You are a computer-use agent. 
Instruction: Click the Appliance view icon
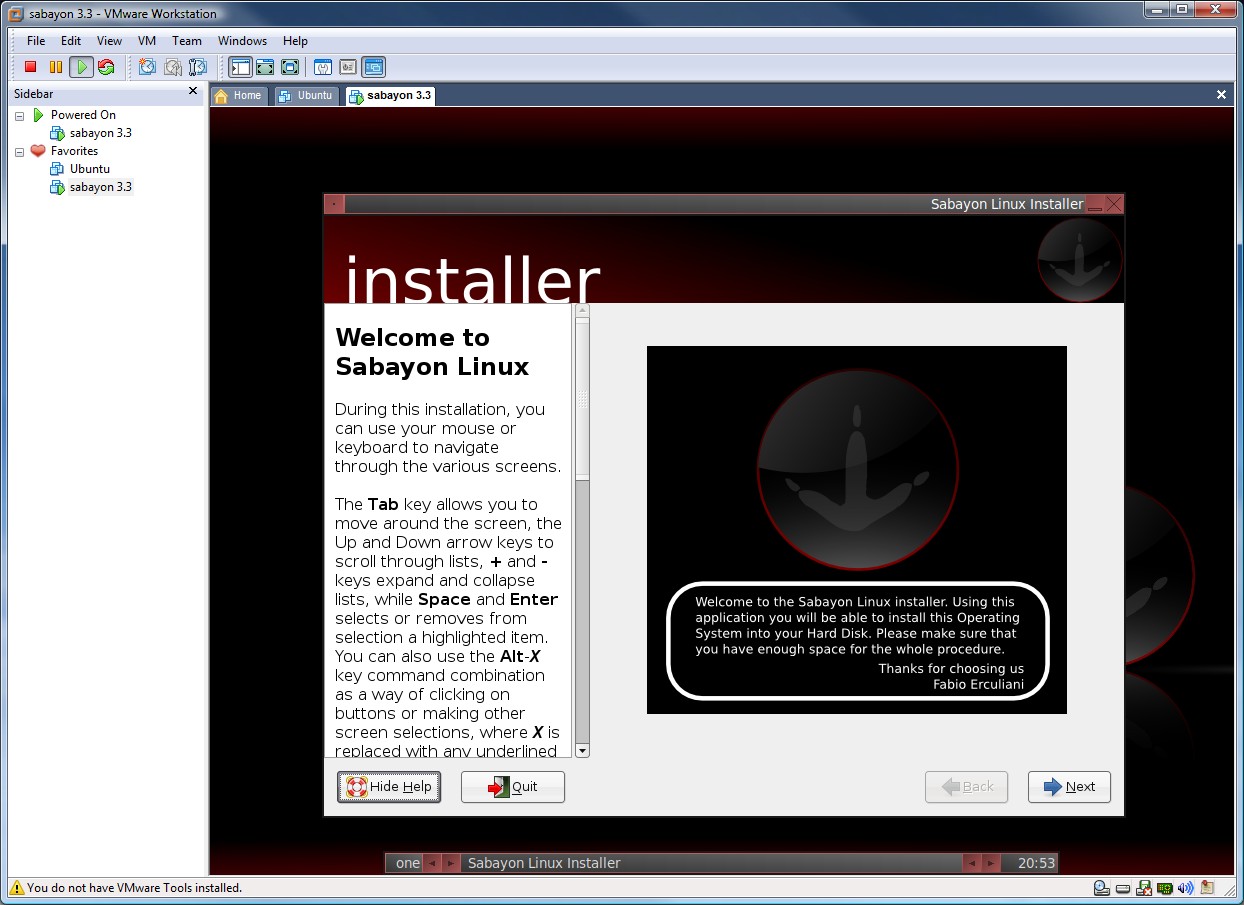348,67
